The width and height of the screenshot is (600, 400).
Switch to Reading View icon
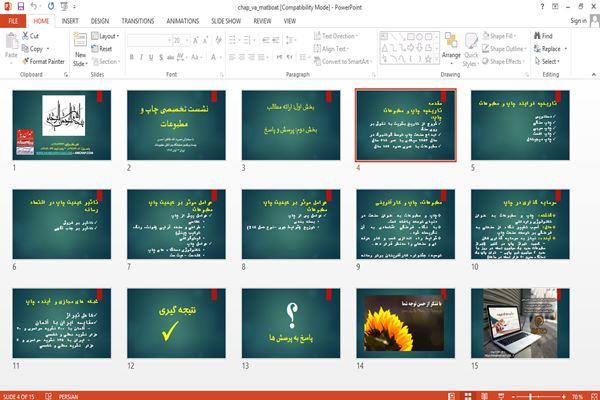coord(484,396)
